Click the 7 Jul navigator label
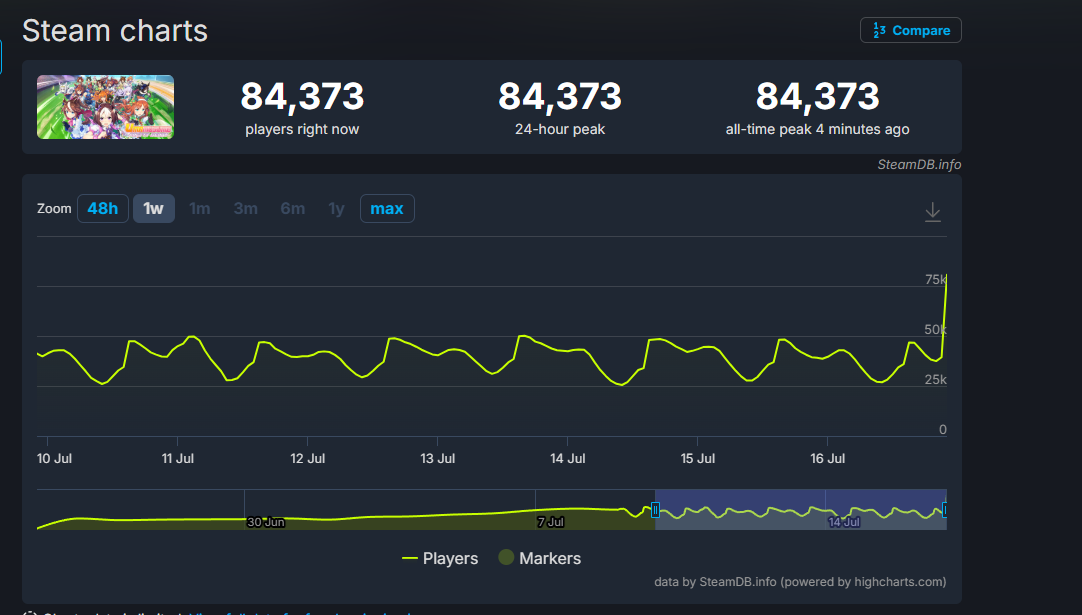Image resolution: width=1082 pixels, height=615 pixels. coord(551,522)
